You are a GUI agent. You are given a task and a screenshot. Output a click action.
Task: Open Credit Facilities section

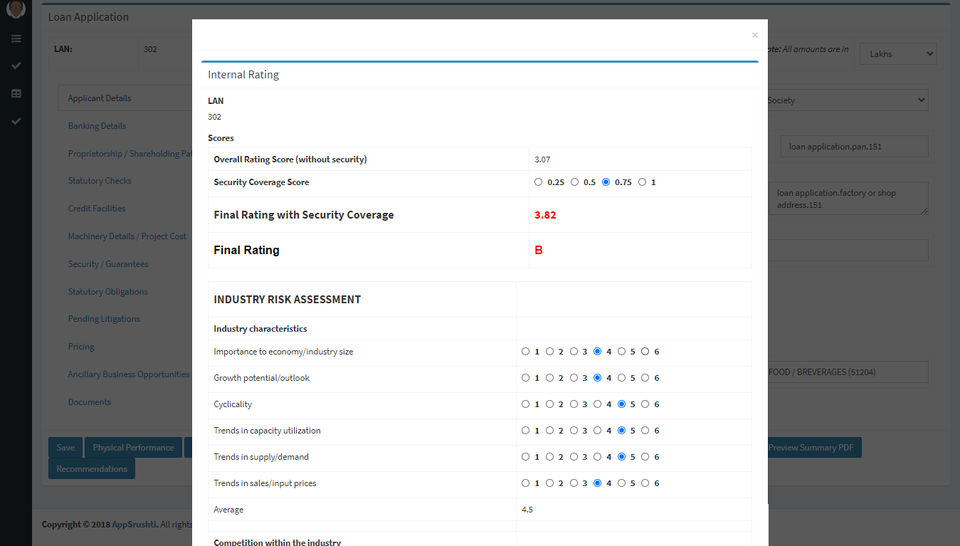pyautogui.click(x=97, y=208)
